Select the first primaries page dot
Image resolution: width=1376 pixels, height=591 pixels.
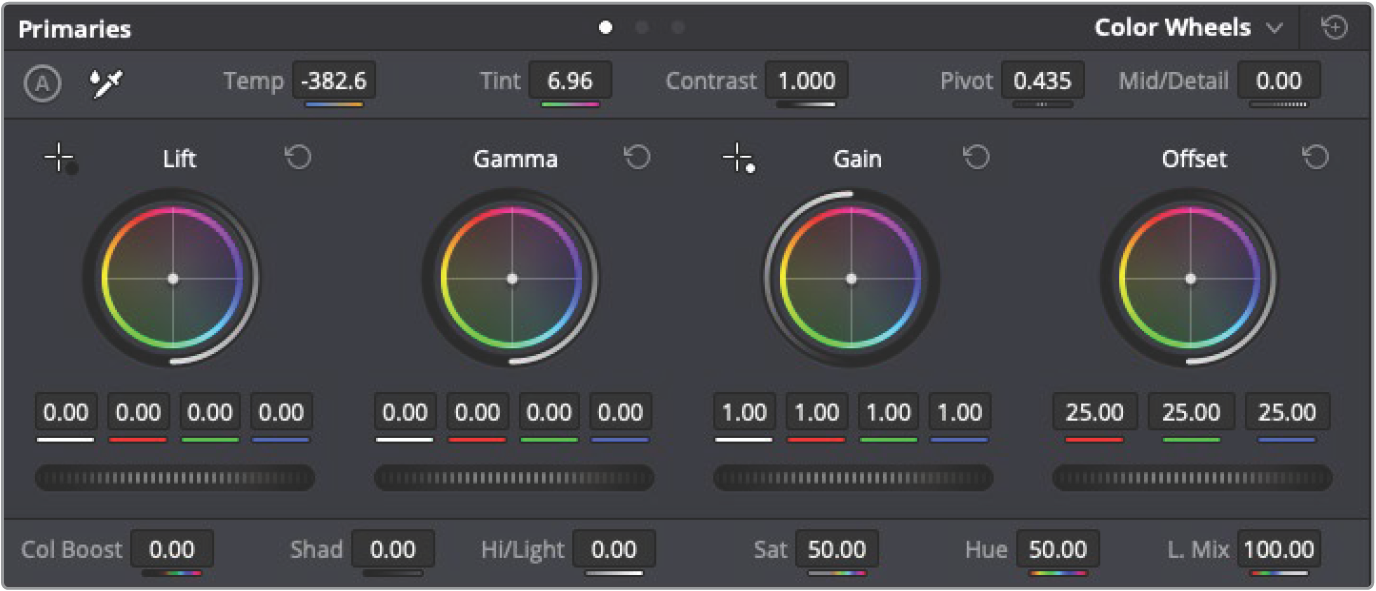605,28
